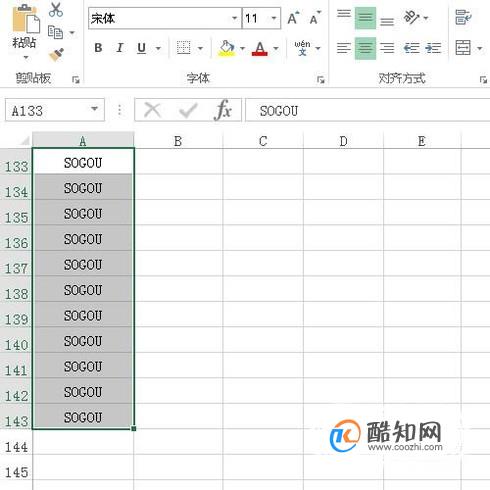Open the 对齐方式 group dialog launcher

click(x=483, y=80)
